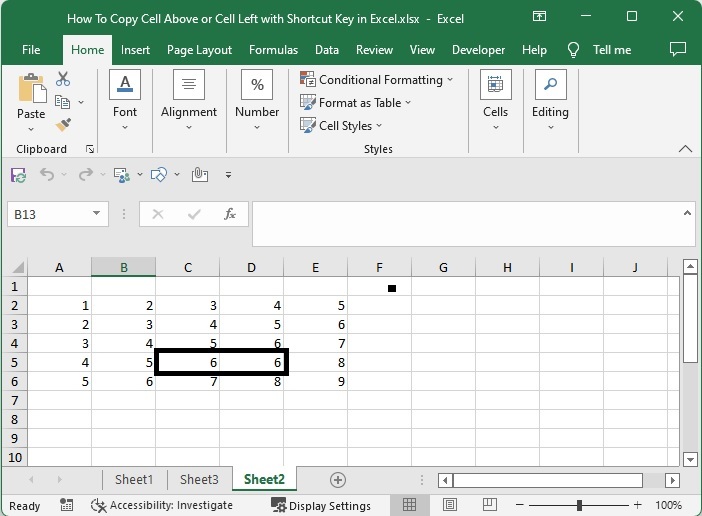This screenshot has height=516, width=702.
Task: Click the Cut scissors icon
Action: 63,79
